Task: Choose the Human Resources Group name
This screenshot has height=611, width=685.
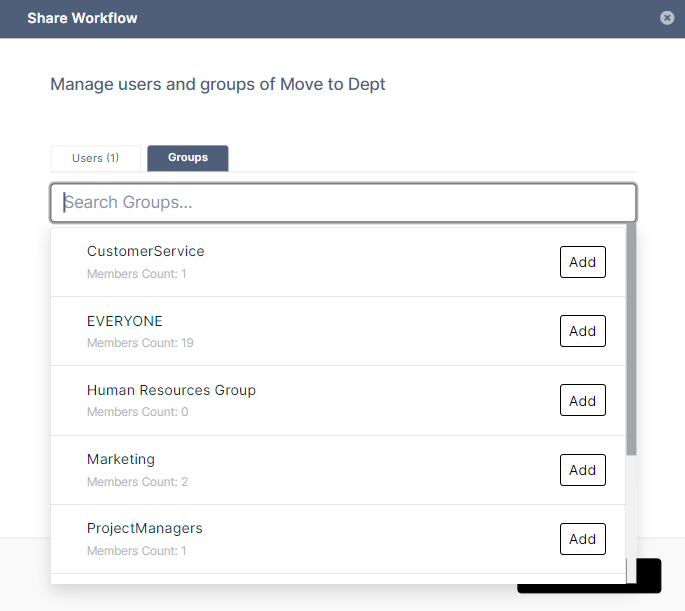Action: point(171,390)
